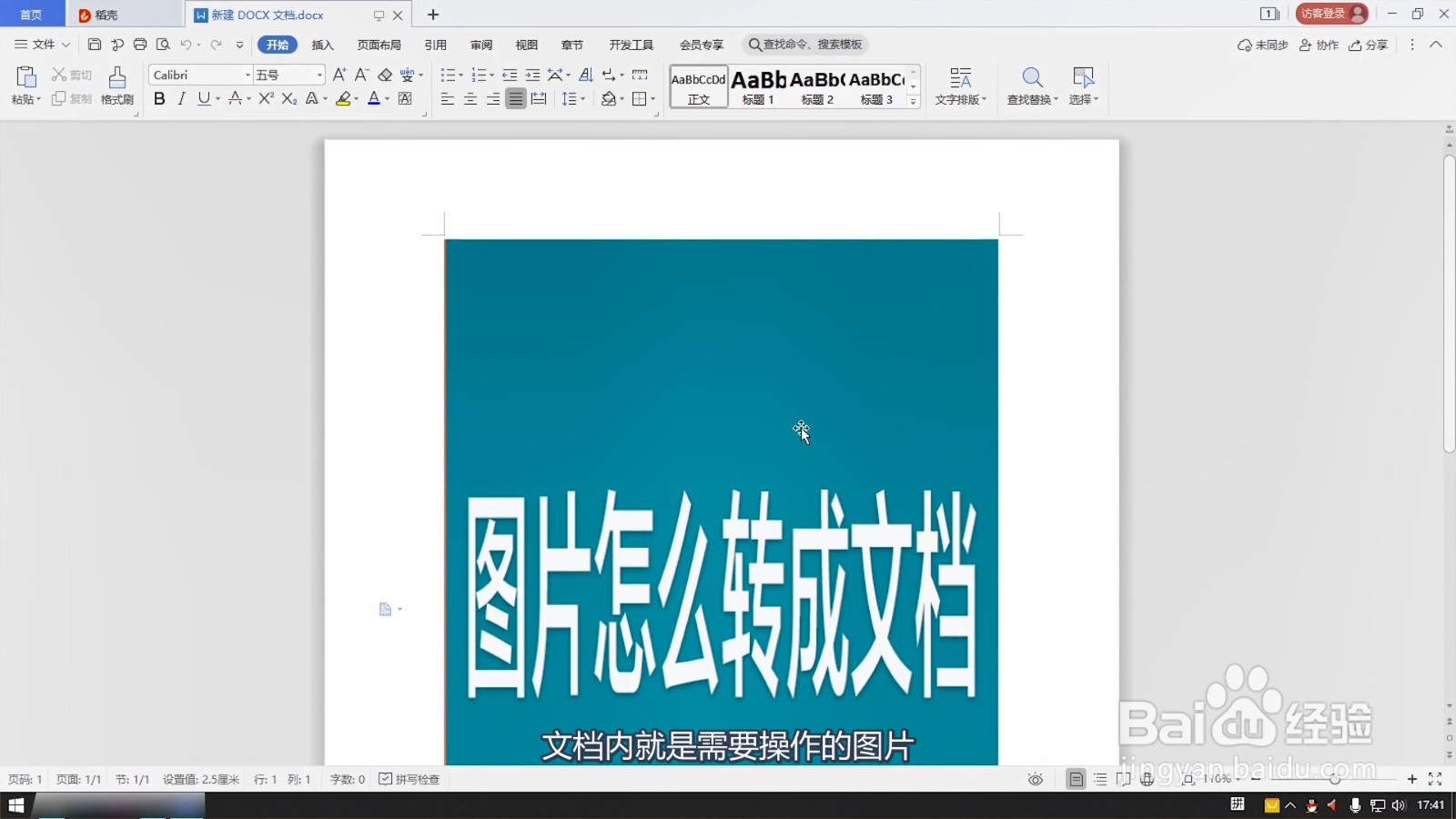Switch to outline view icon
The height and width of the screenshot is (819, 1456).
coord(1100,779)
